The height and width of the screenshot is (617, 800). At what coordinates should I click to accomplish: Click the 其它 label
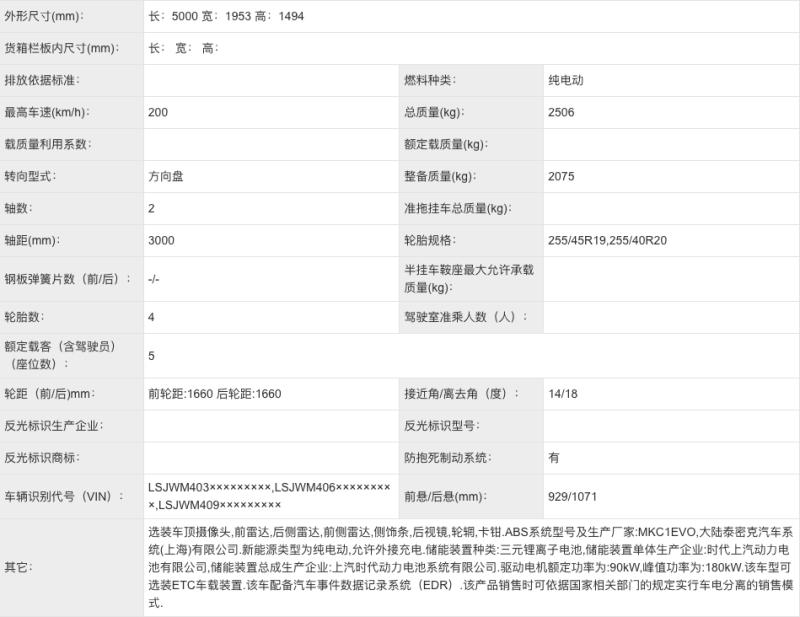pos(18,567)
